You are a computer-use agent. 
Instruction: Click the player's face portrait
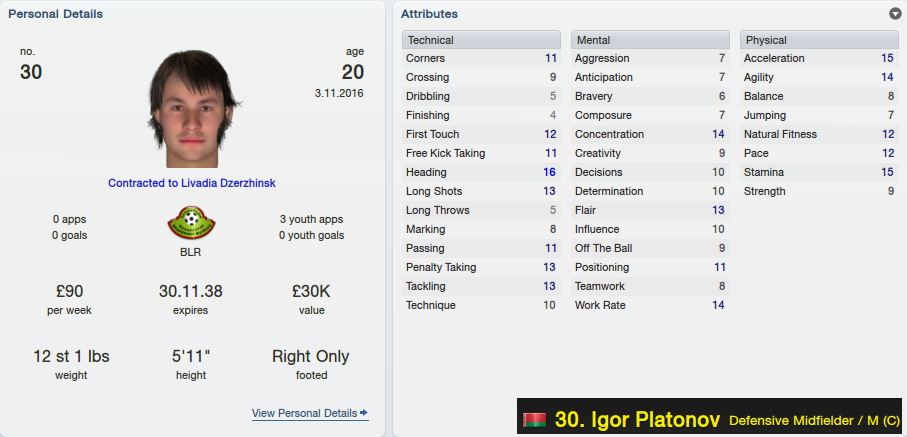192,109
